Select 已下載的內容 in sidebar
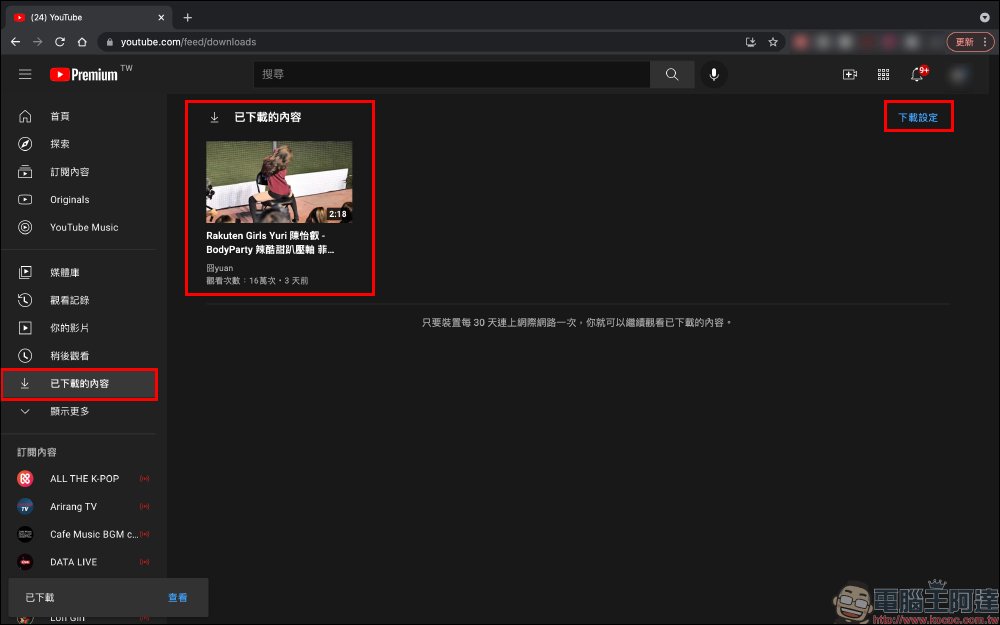 coord(79,384)
